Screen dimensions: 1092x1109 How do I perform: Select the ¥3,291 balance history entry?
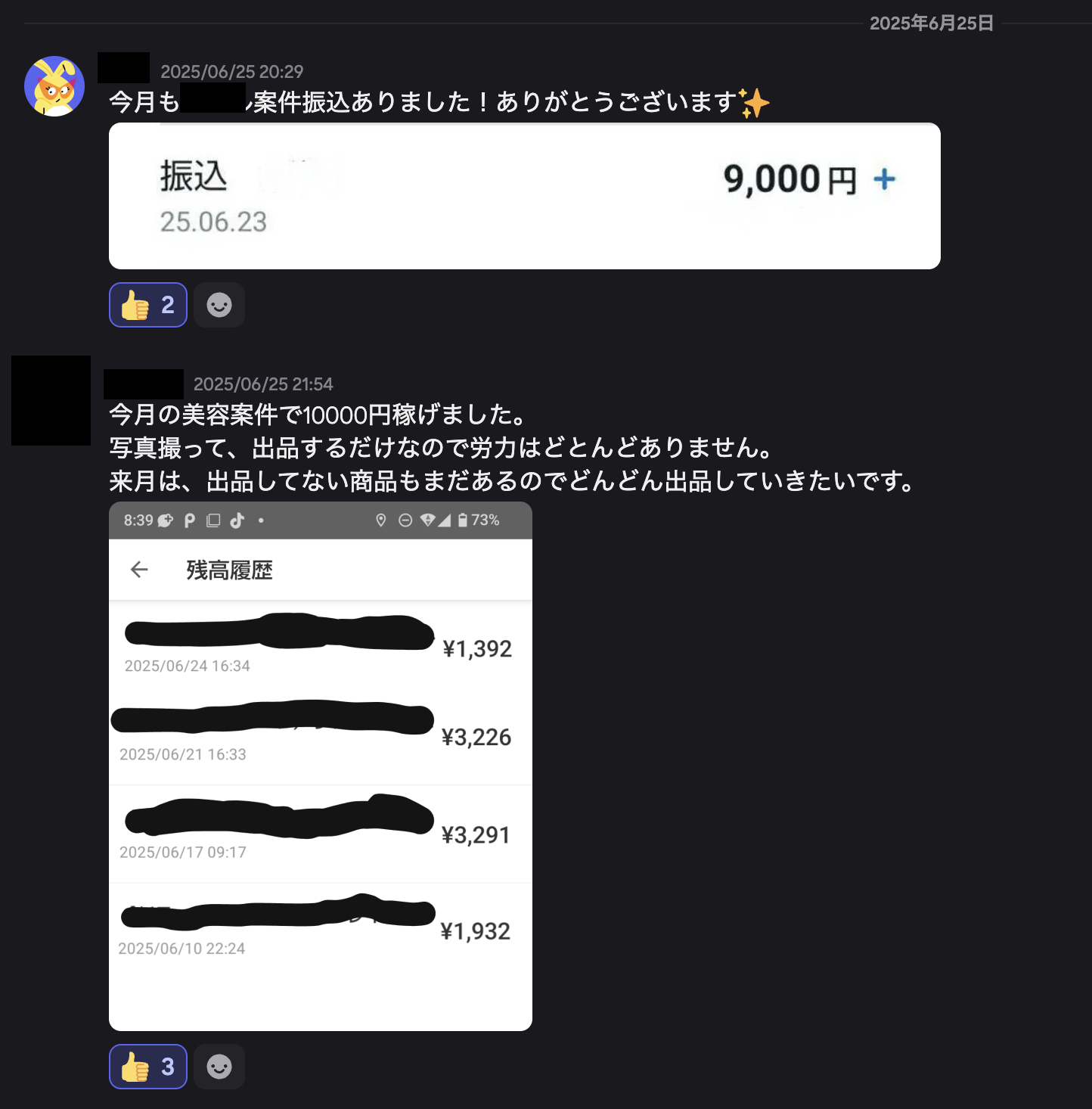click(321, 834)
